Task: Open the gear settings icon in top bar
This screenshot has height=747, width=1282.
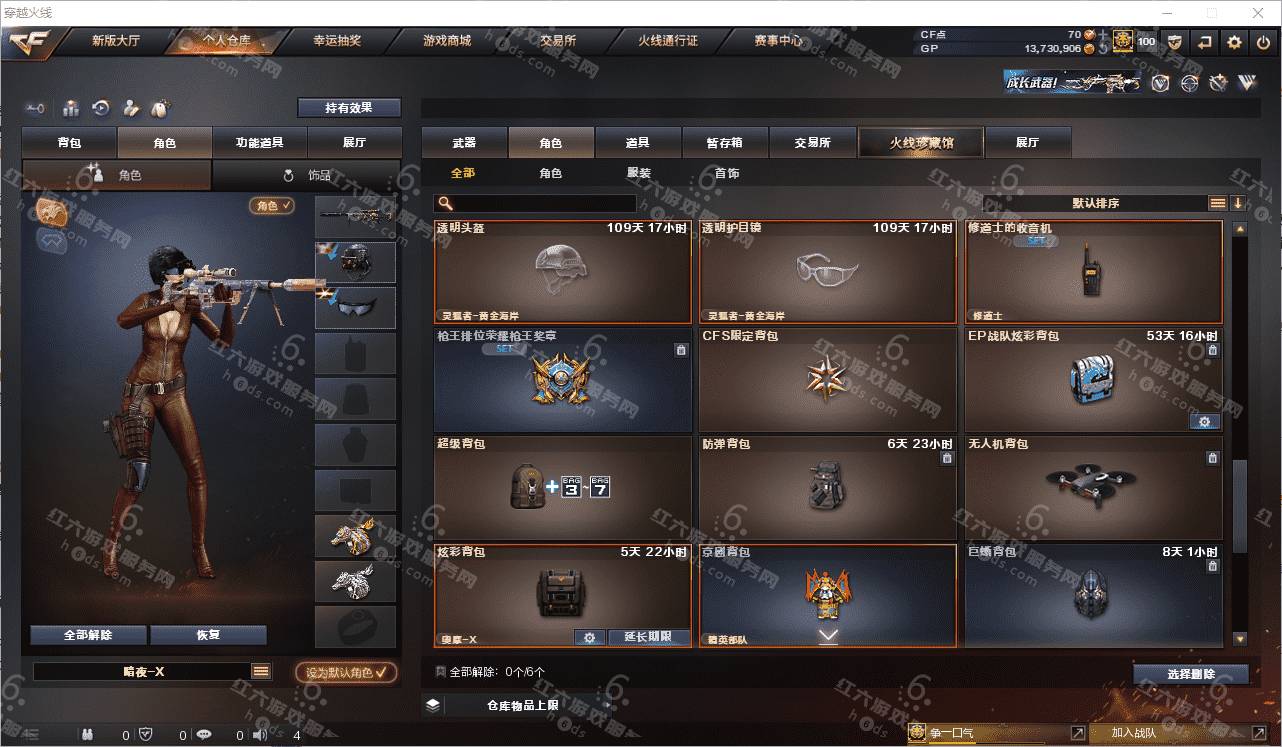Action: point(1235,42)
